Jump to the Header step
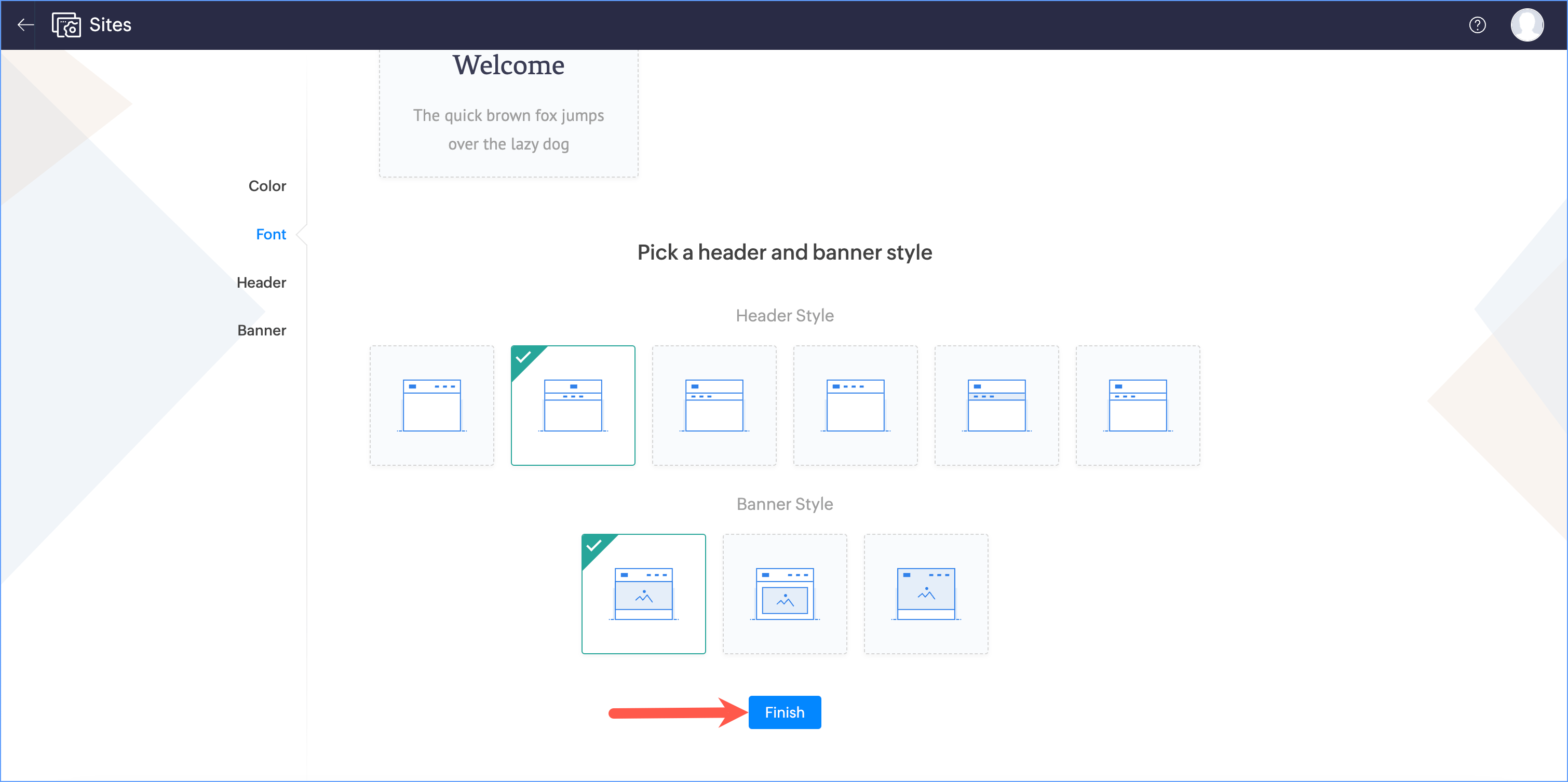1568x782 pixels. 261,282
